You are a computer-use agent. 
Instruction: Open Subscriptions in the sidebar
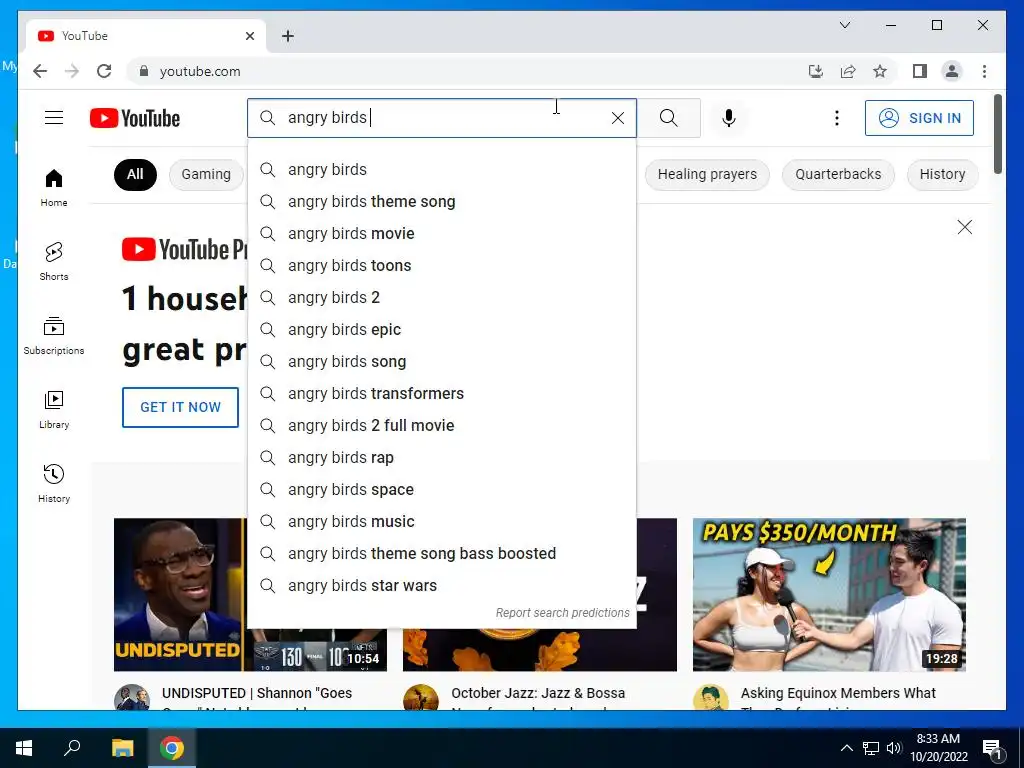pyautogui.click(x=54, y=336)
